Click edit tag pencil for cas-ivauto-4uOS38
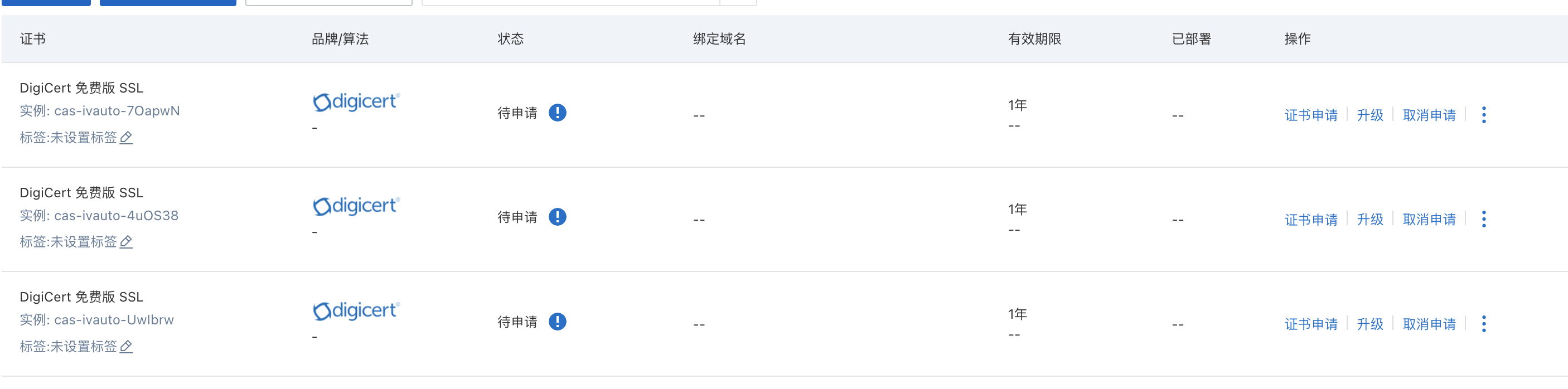 coord(126,242)
